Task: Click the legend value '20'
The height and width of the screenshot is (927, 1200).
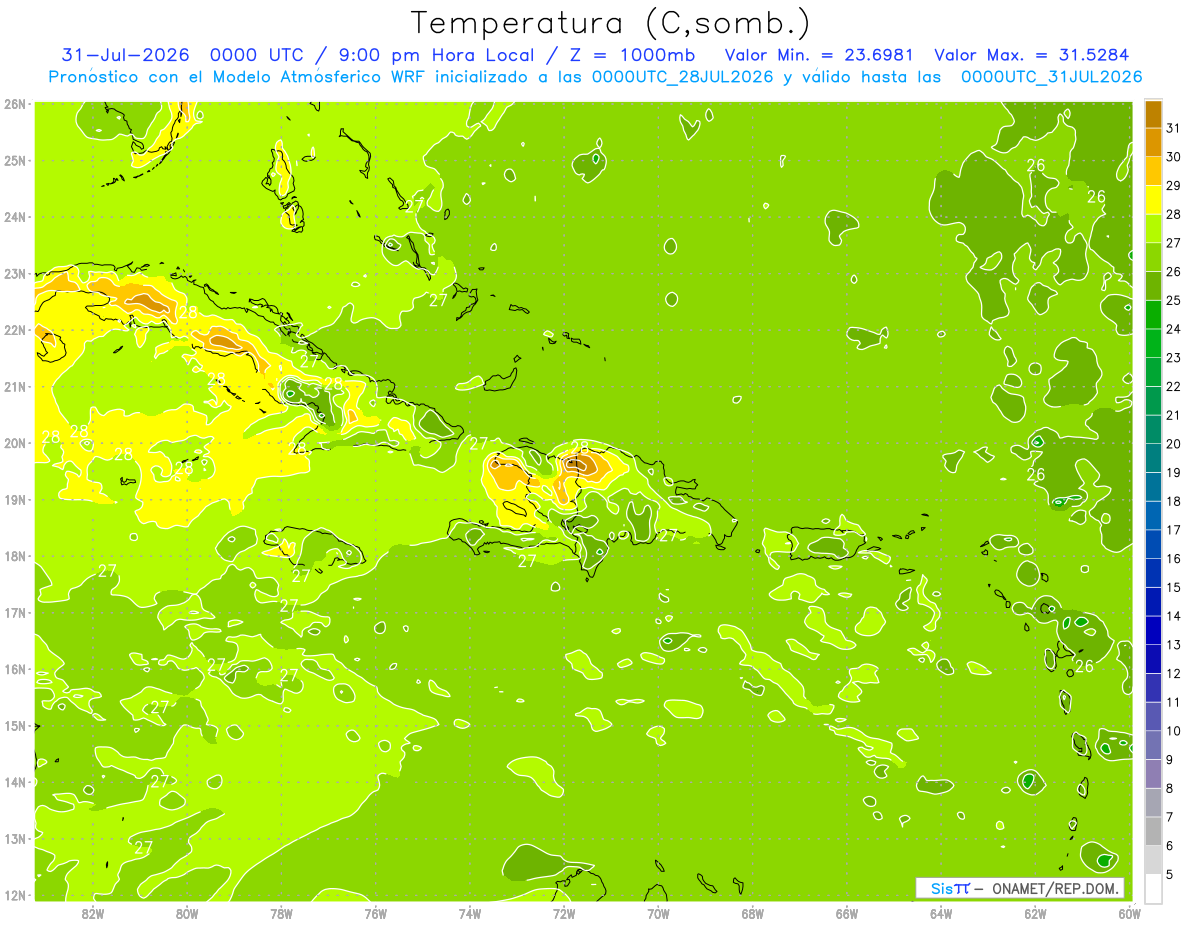Action: tap(1173, 444)
